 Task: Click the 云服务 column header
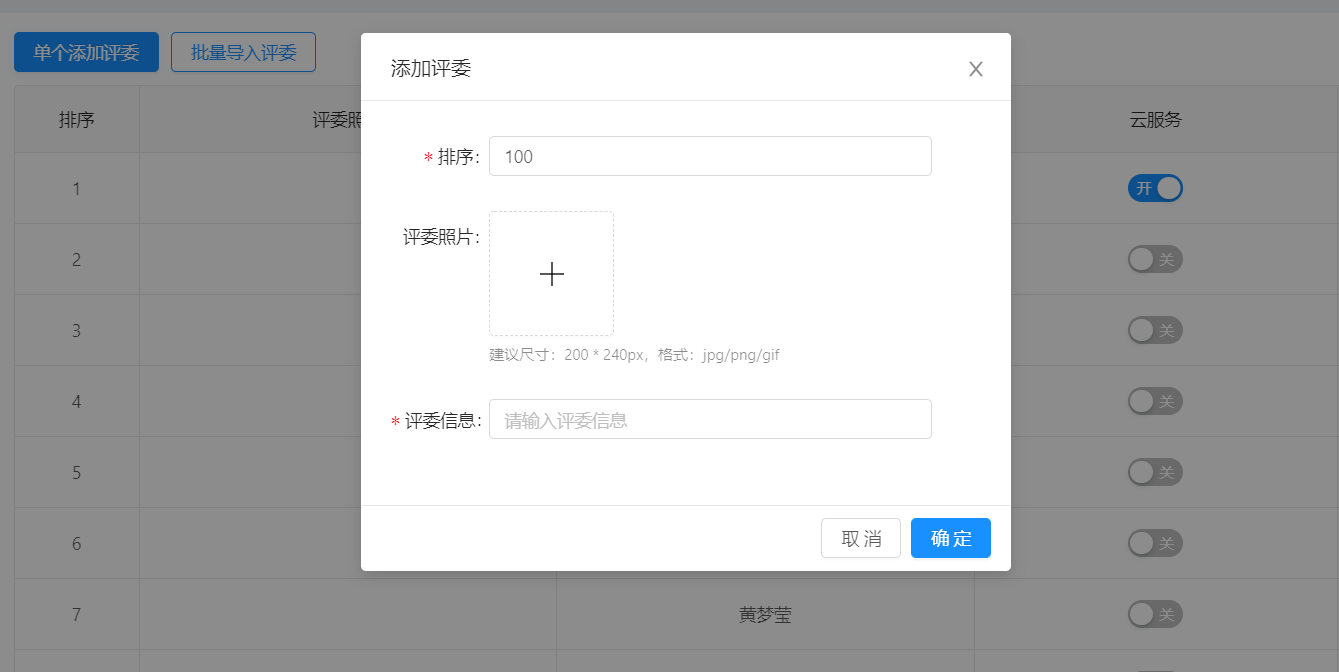coord(1156,120)
